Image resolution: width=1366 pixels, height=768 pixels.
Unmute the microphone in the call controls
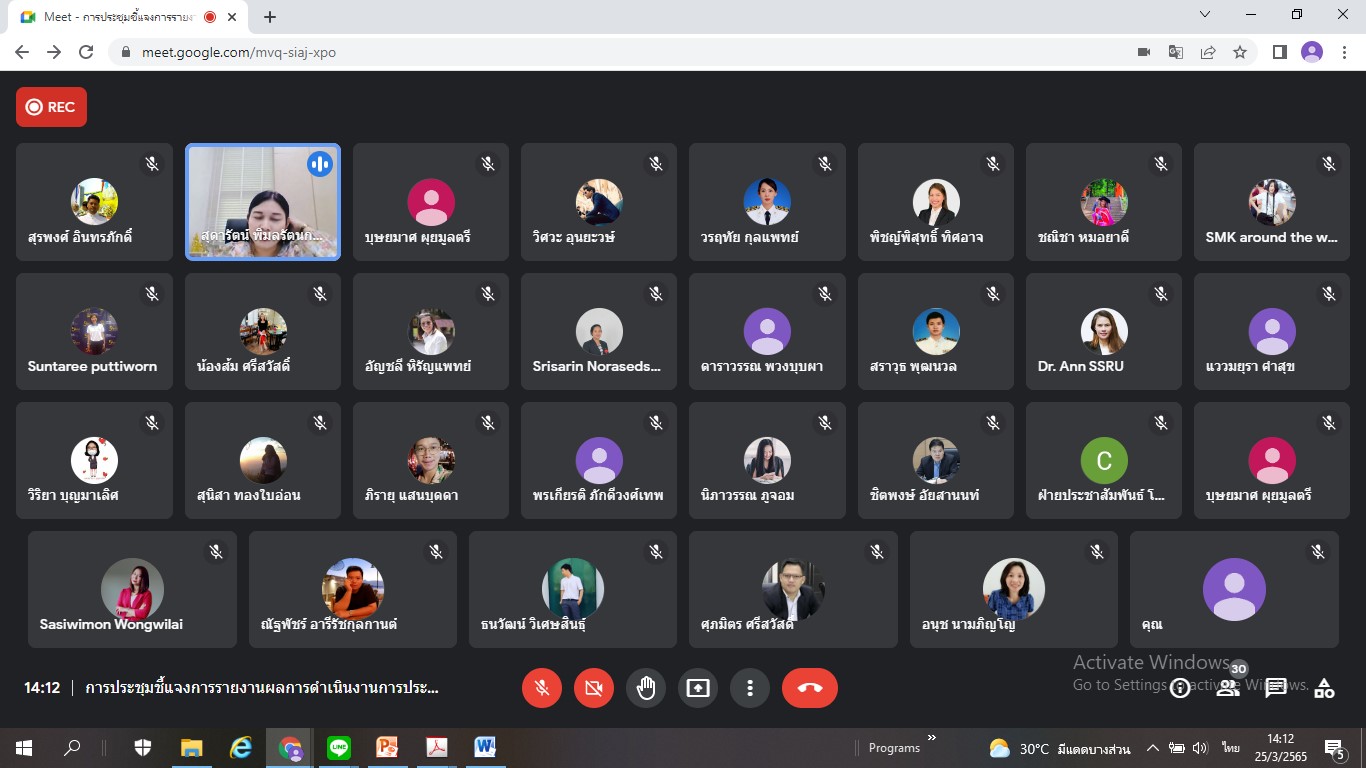tap(542, 688)
